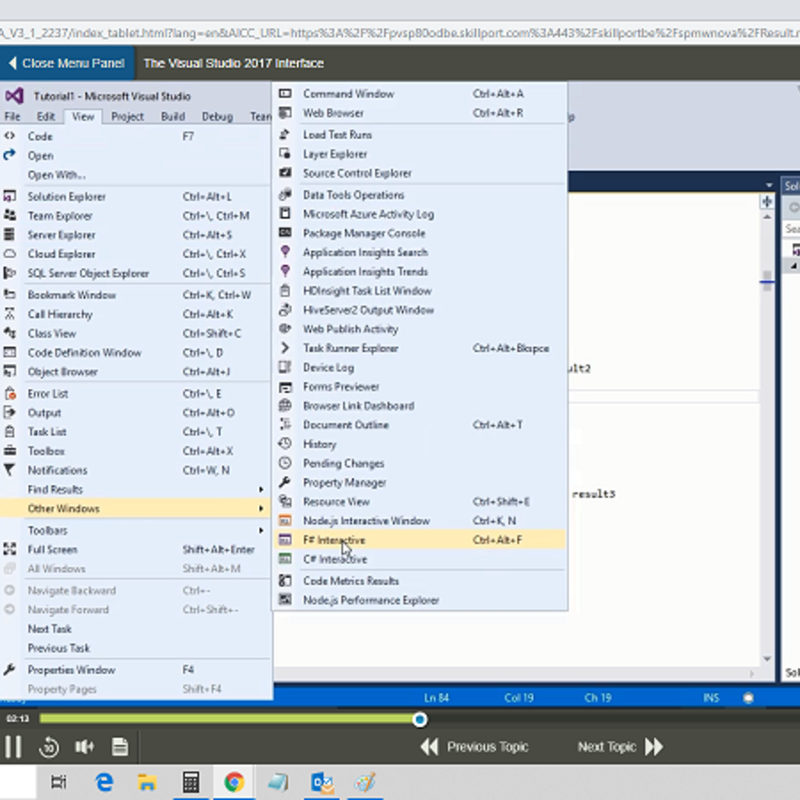Image resolution: width=800 pixels, height=800 pixels.
Task: Open Calculator from taskbar
Action: [x=190, y=782]
